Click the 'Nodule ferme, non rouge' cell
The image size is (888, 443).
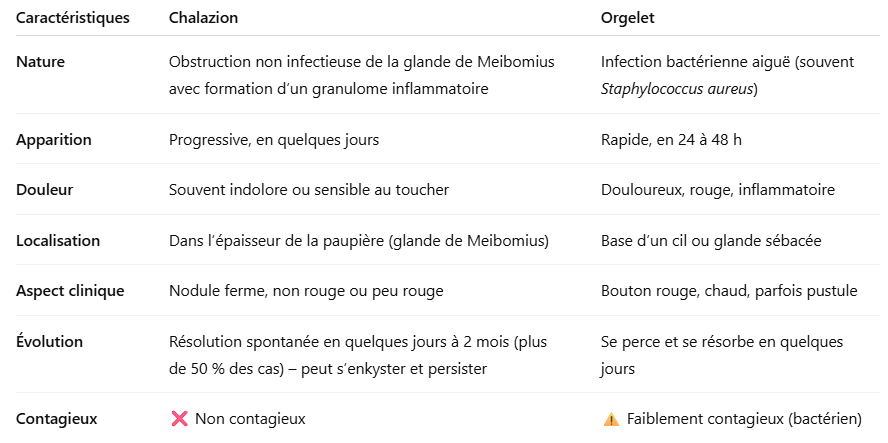306,291
